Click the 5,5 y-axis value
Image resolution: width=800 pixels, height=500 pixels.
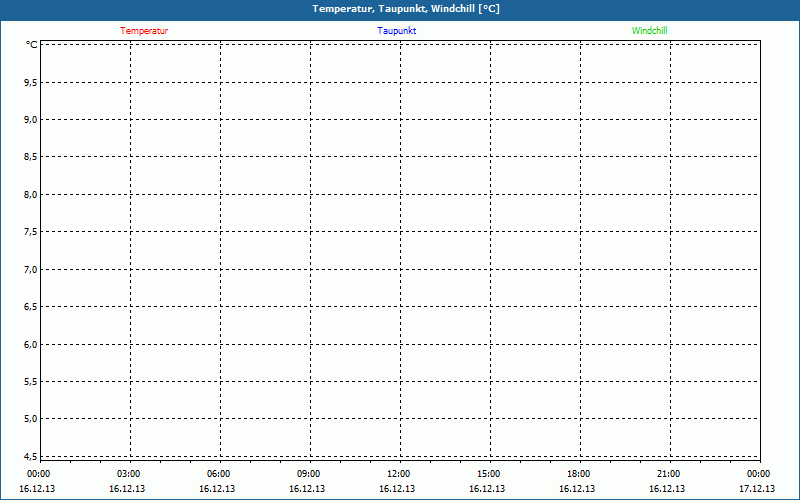(x=31, y=382)
